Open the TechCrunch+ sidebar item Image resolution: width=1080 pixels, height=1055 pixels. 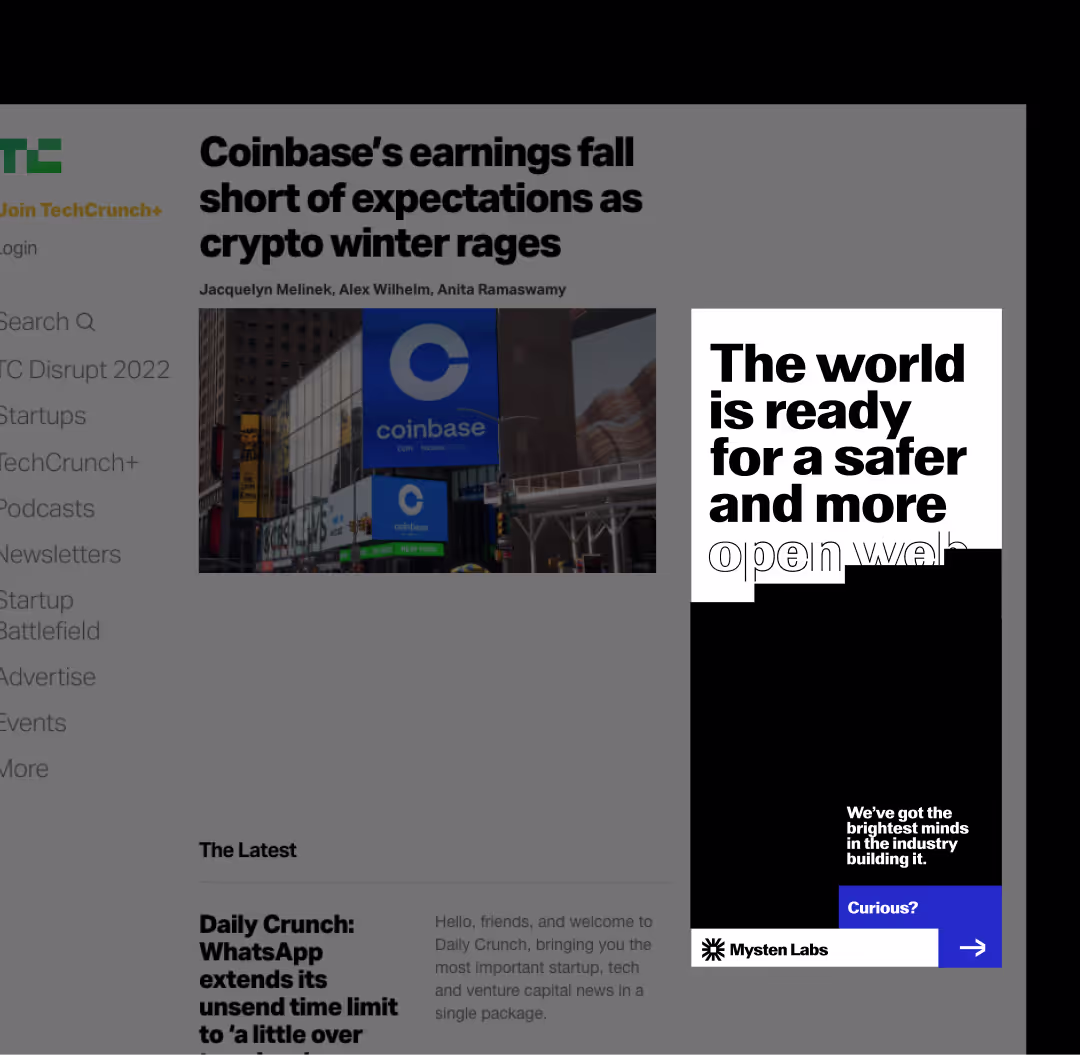(69, 463)
